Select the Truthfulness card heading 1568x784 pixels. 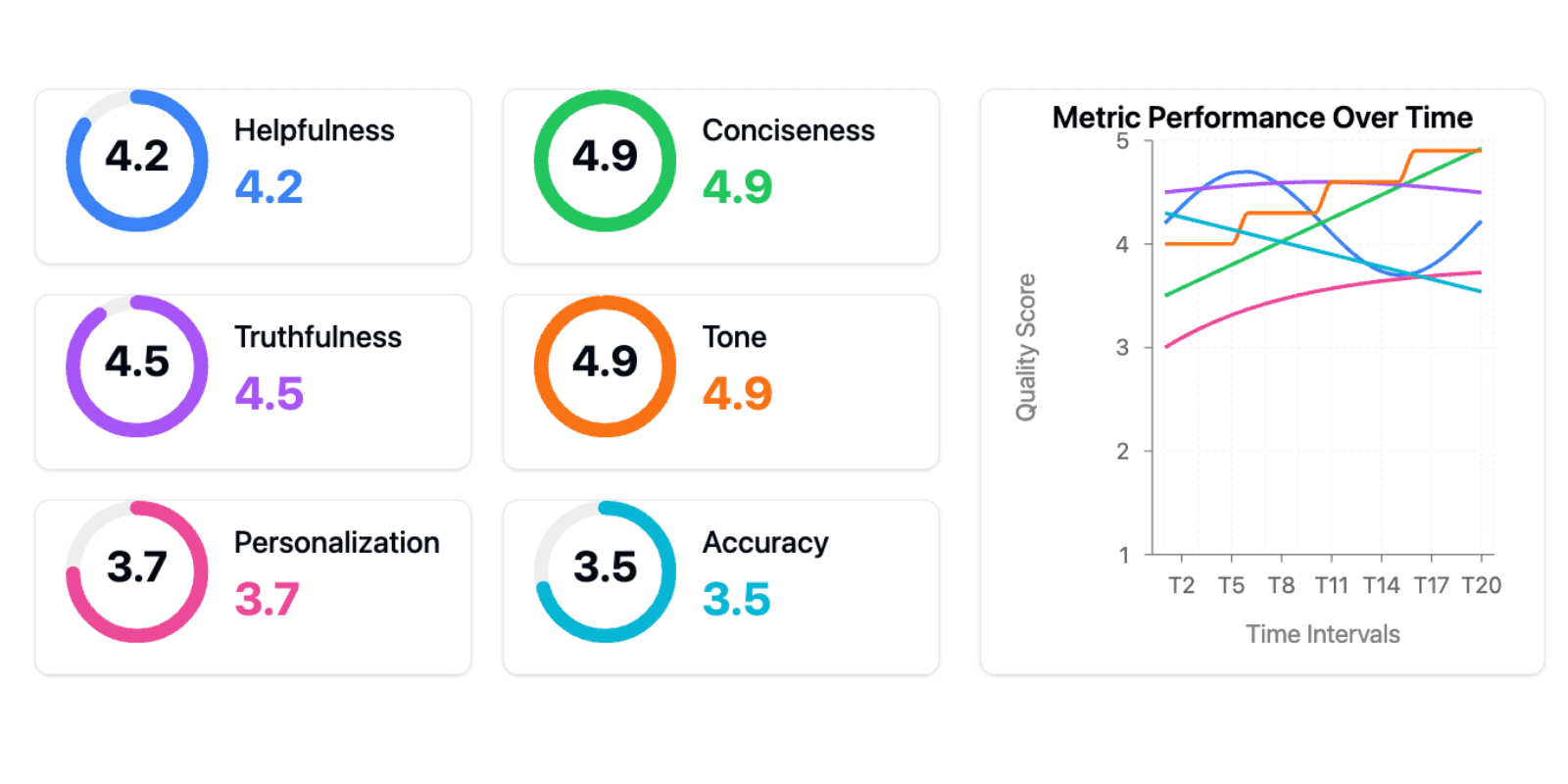[x=318, y=336]
